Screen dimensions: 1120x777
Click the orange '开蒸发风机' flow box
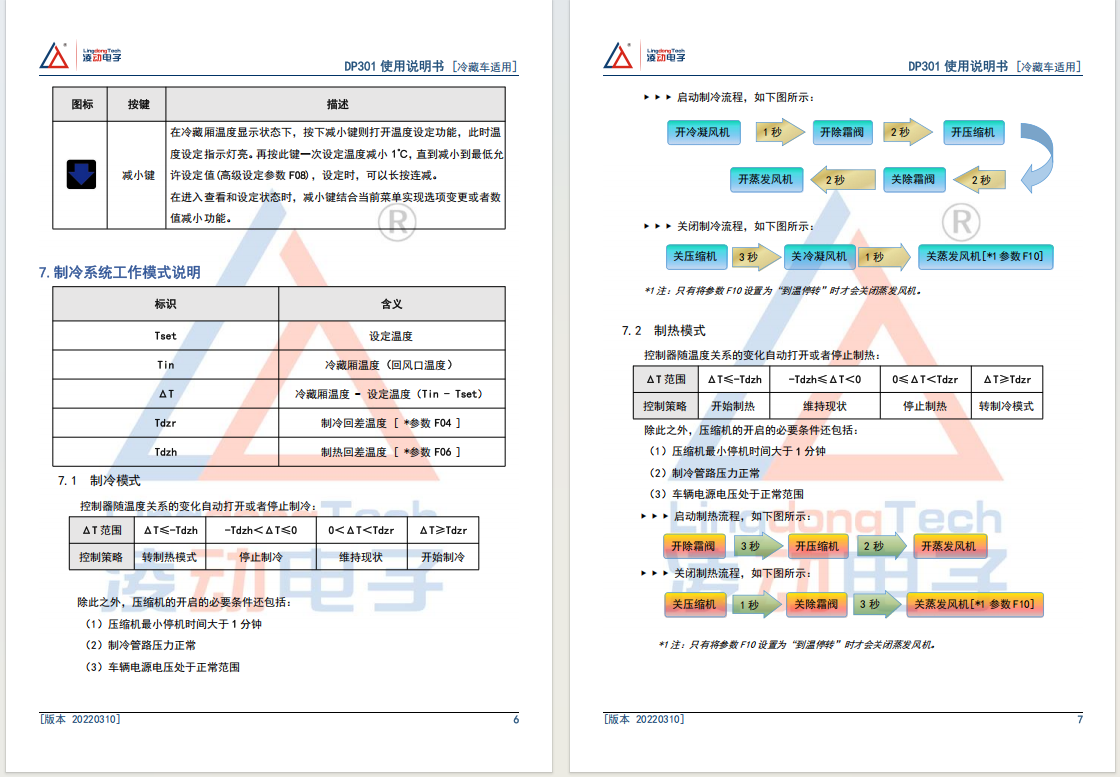coord(949,546)
